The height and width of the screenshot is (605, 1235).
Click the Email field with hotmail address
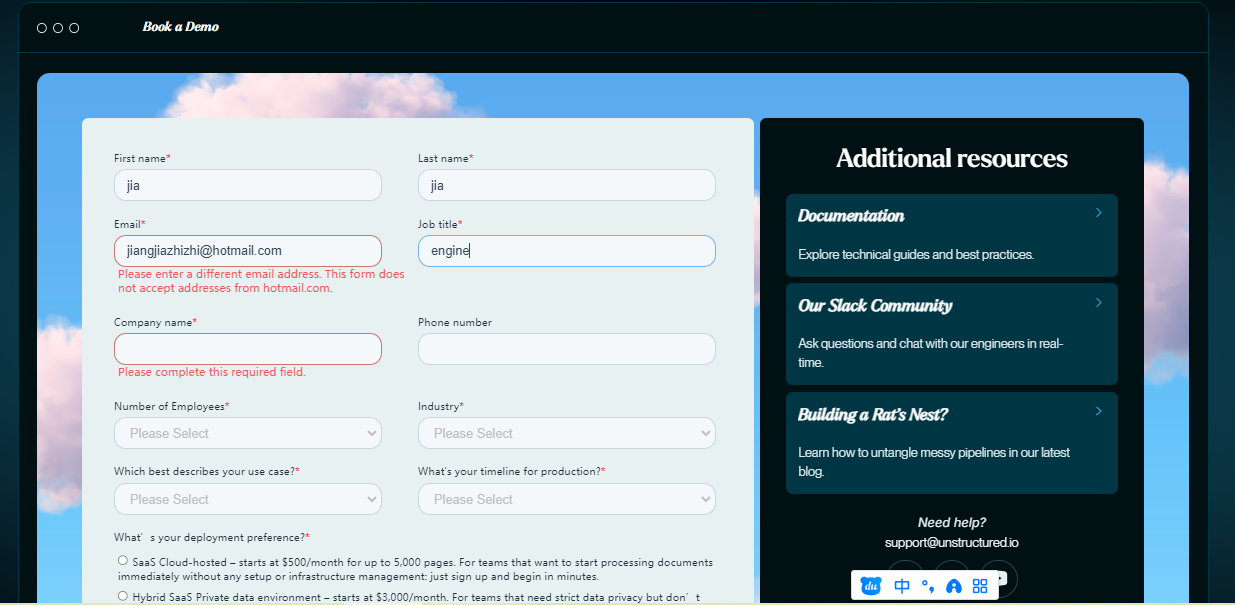pos(248,251)
